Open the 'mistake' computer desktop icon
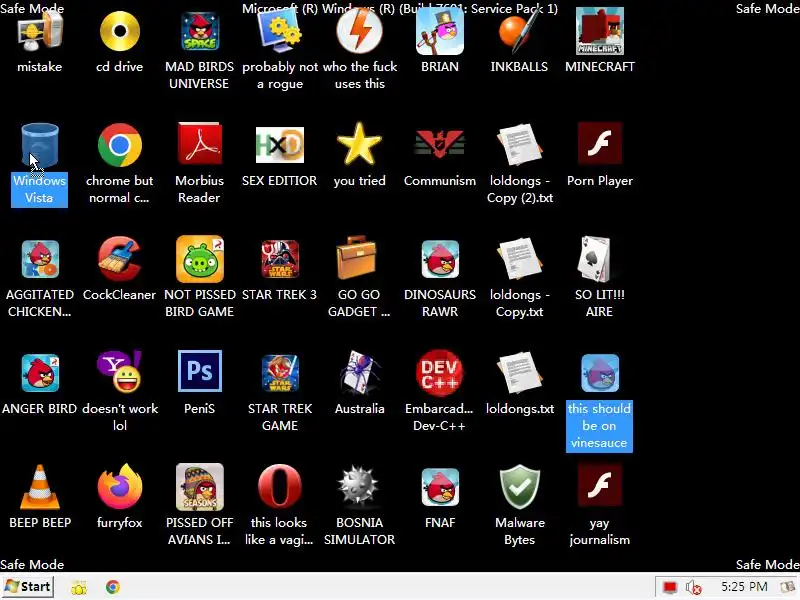This screenshot has height=600, width=800. [40, 32]
